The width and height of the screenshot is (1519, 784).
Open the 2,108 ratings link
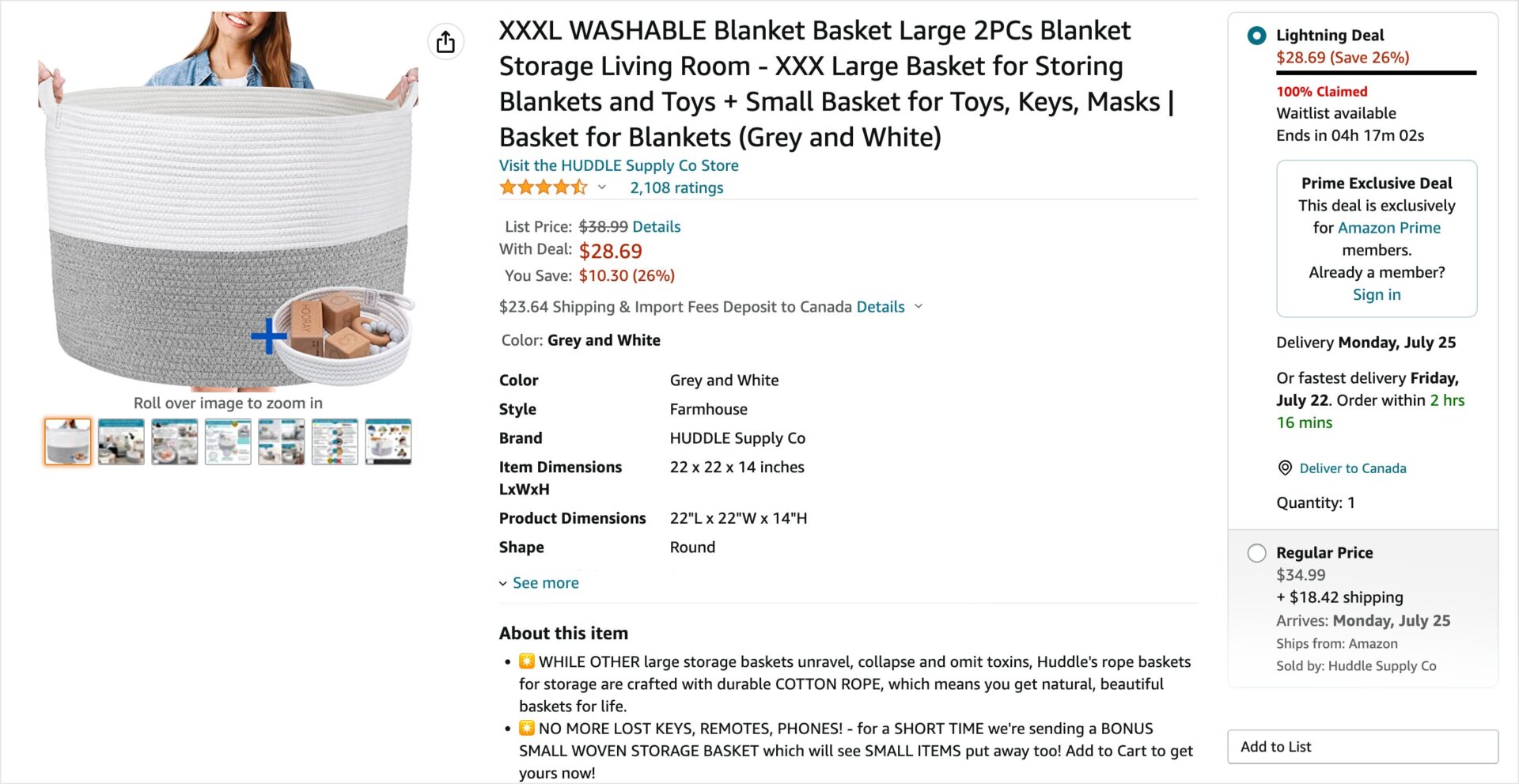click(676, 187)
